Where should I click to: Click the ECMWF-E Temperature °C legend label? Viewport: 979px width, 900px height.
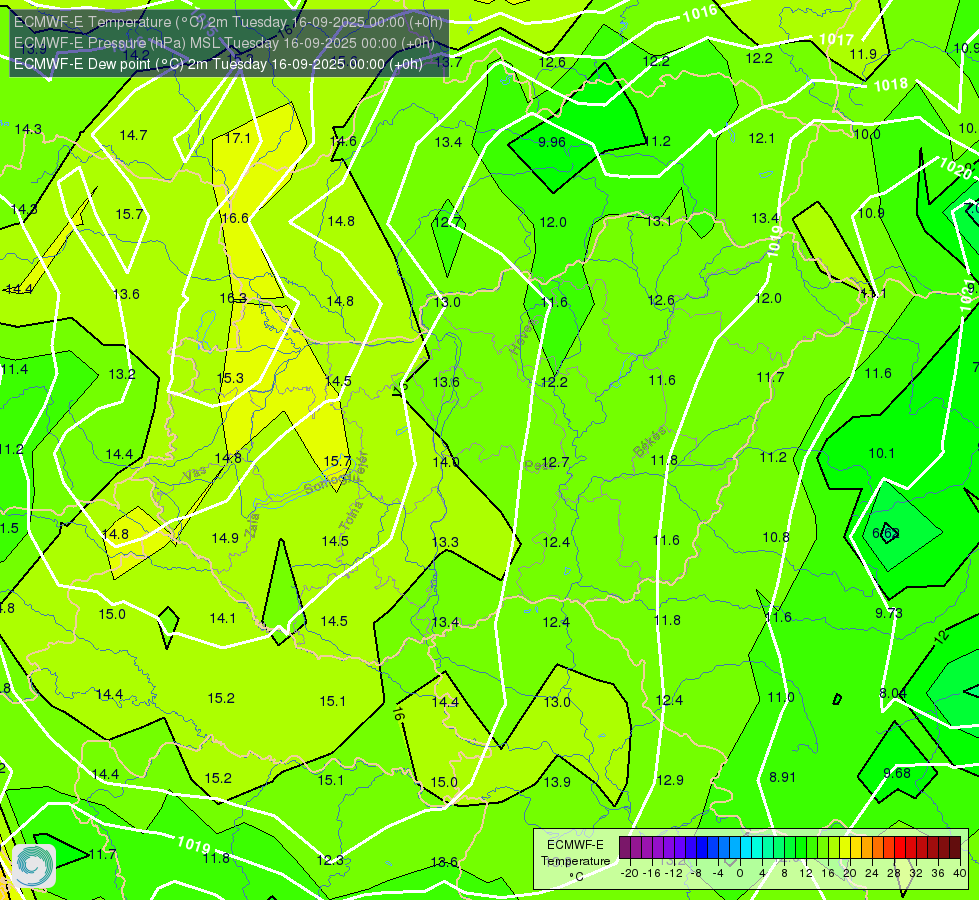coord(575,861)
